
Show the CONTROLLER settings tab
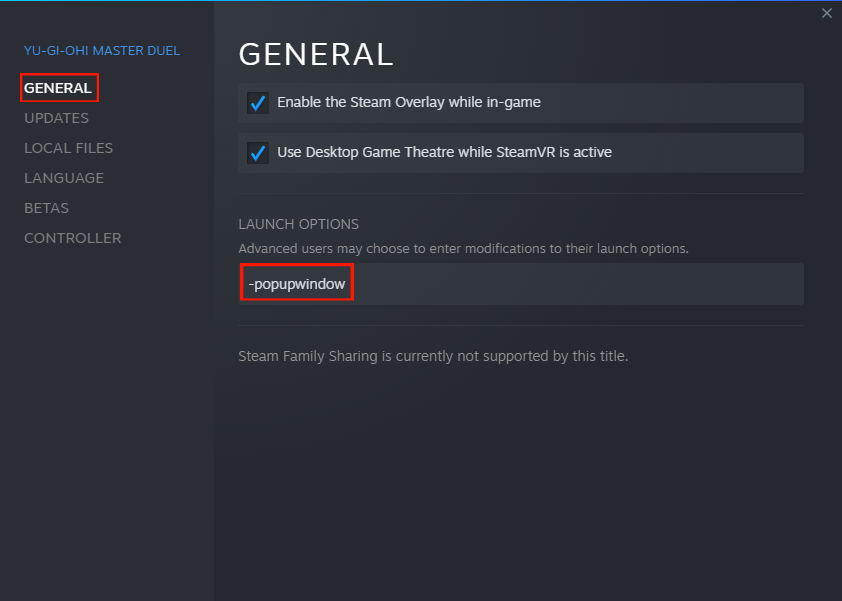coord(72,238)
